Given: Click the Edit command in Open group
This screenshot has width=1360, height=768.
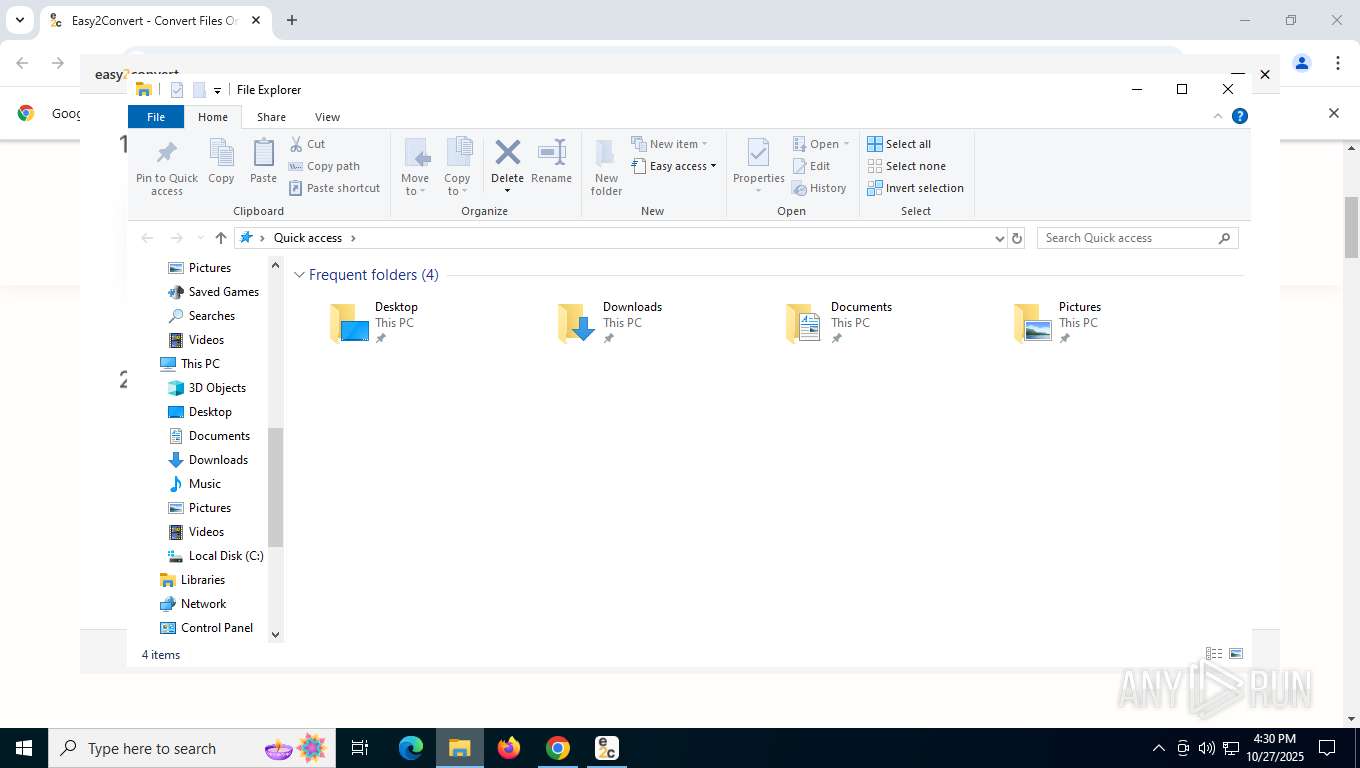Looking at the screenshot, I should coord(811,166).
